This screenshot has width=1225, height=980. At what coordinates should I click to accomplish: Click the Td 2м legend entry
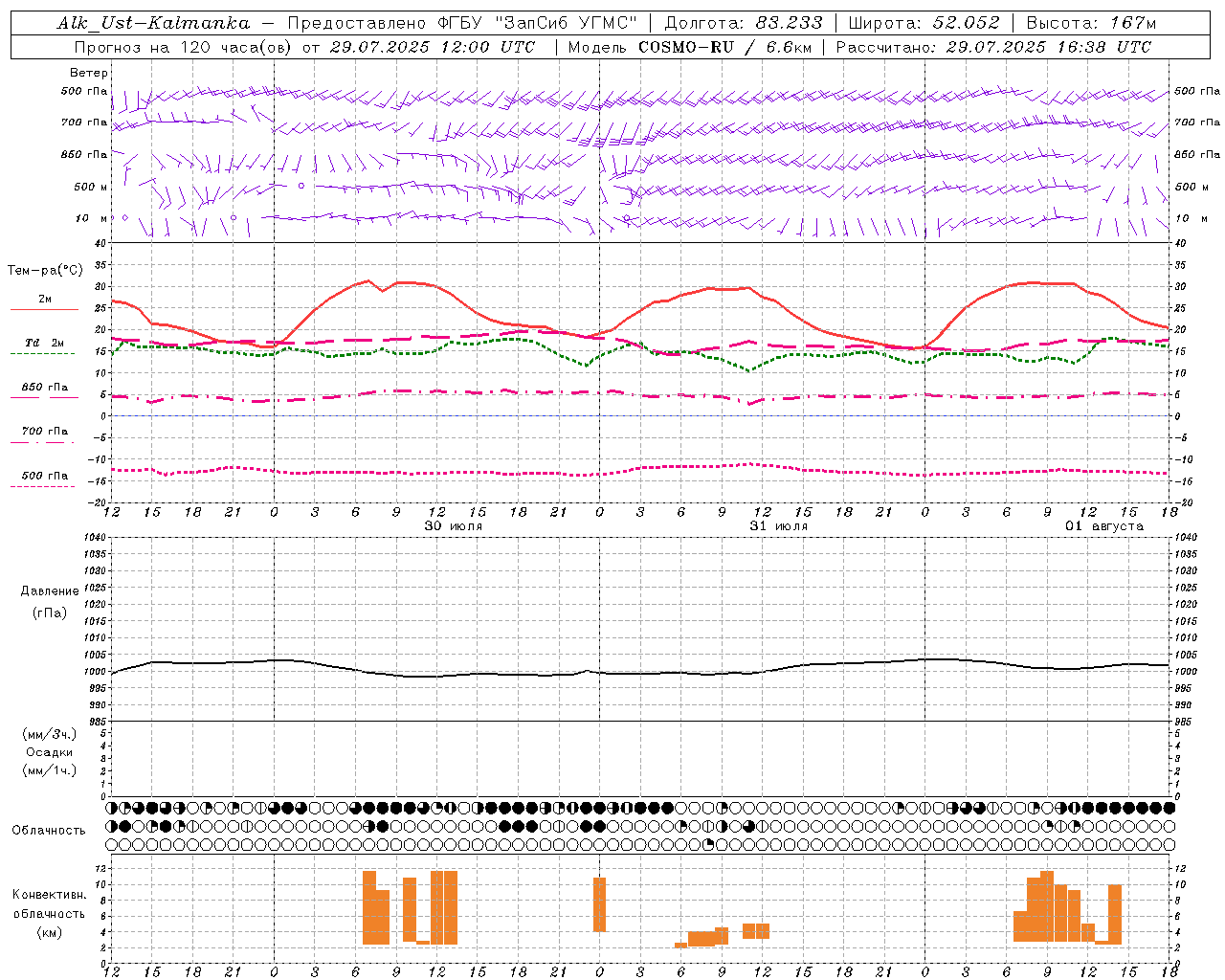point(45,343)
